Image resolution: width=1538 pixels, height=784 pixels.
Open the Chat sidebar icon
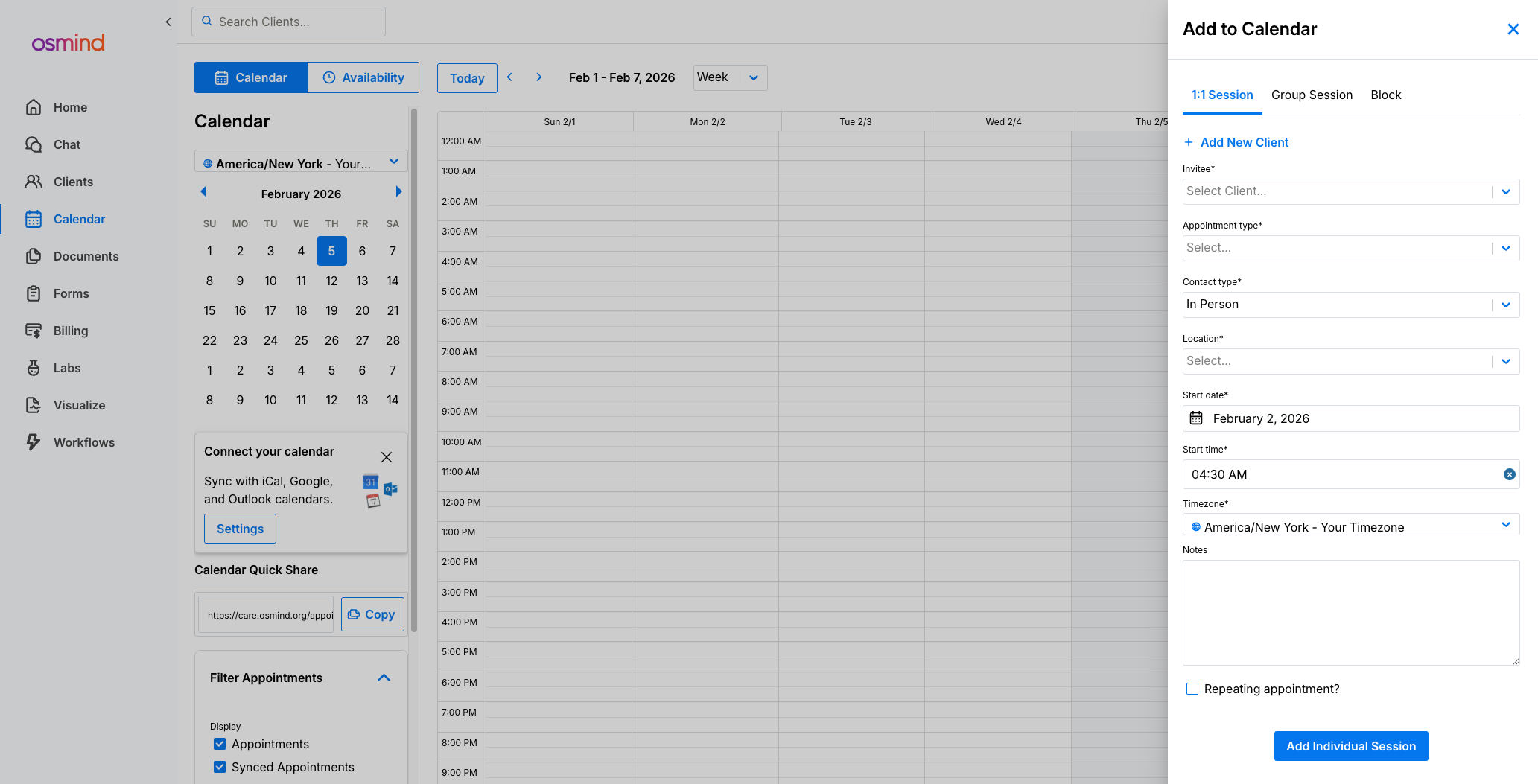point(34,144)
